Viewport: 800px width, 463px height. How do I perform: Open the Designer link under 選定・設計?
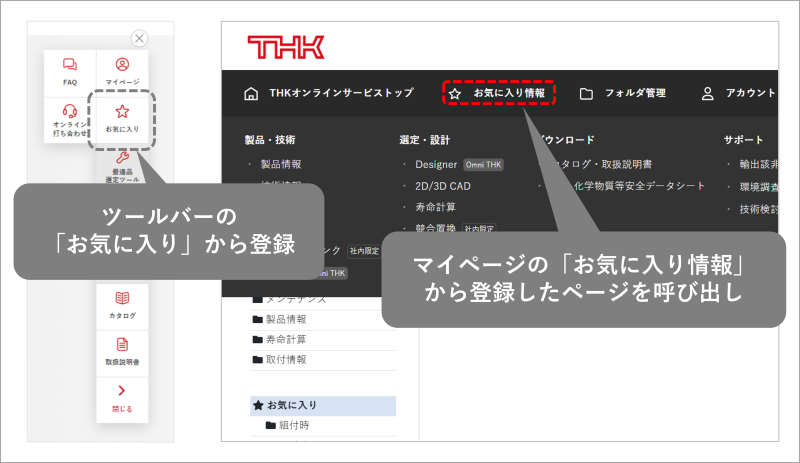435,163
